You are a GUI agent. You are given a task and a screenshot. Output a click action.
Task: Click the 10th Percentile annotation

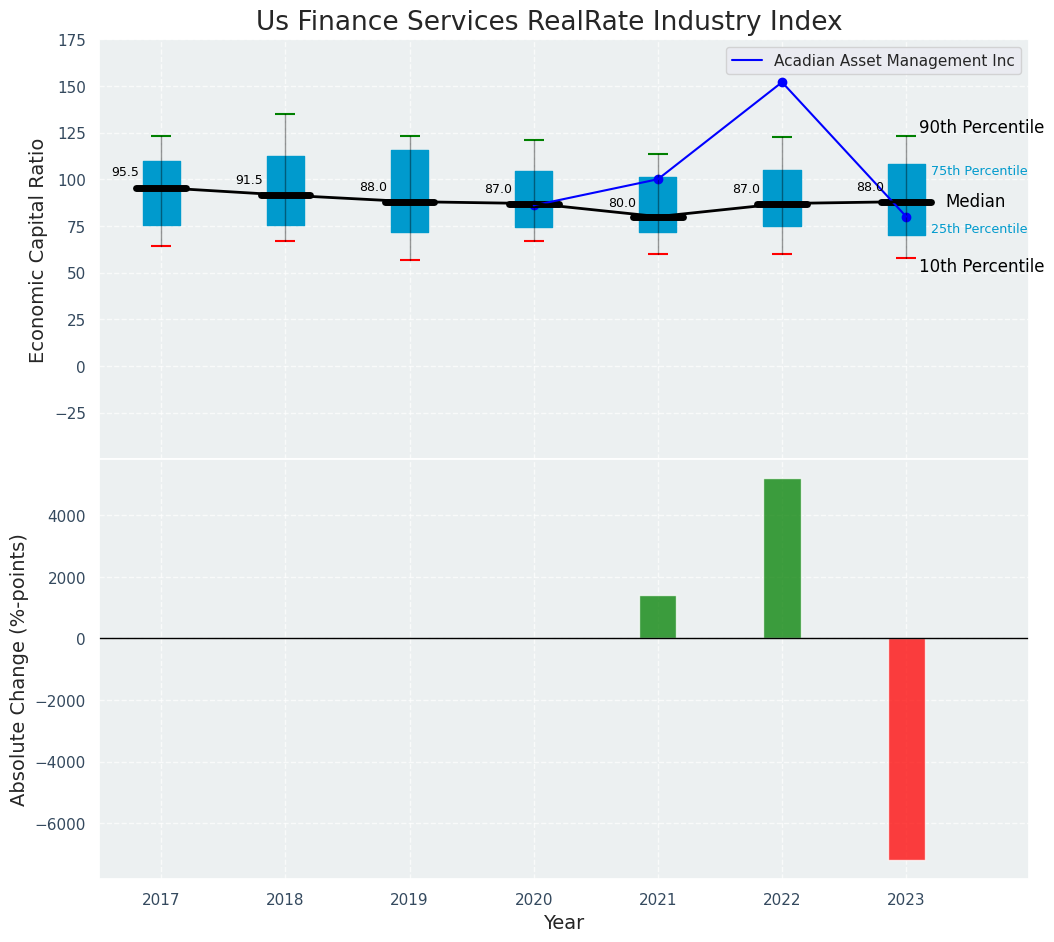980,266
